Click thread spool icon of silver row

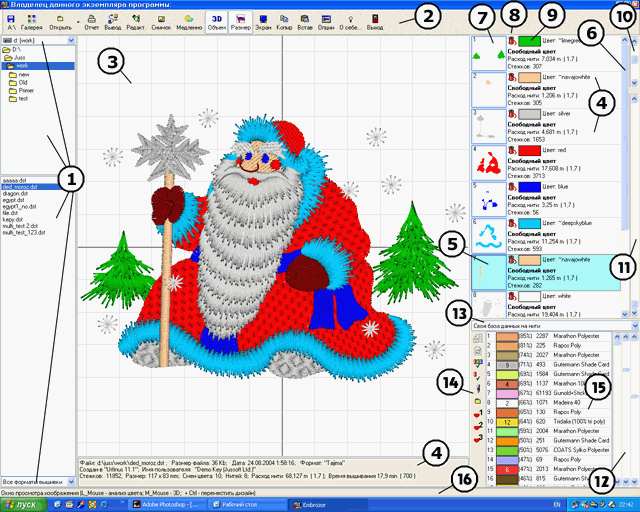pyautogui.click(x=512, y=114)
